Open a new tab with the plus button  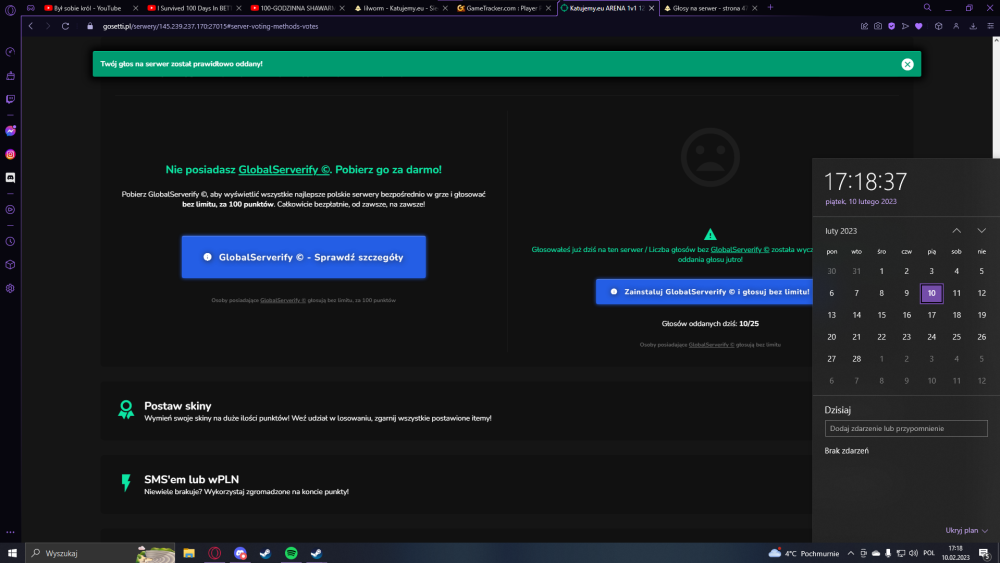click(770, 8)
